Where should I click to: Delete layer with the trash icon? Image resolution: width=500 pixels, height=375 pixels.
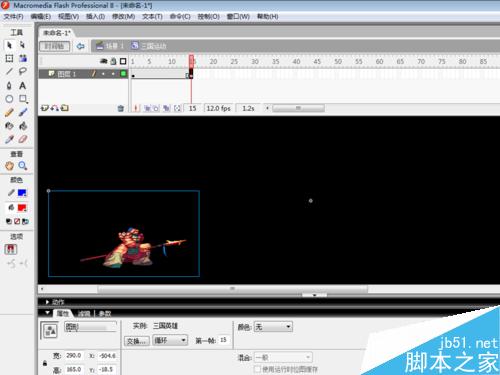(x=121, y=108)
